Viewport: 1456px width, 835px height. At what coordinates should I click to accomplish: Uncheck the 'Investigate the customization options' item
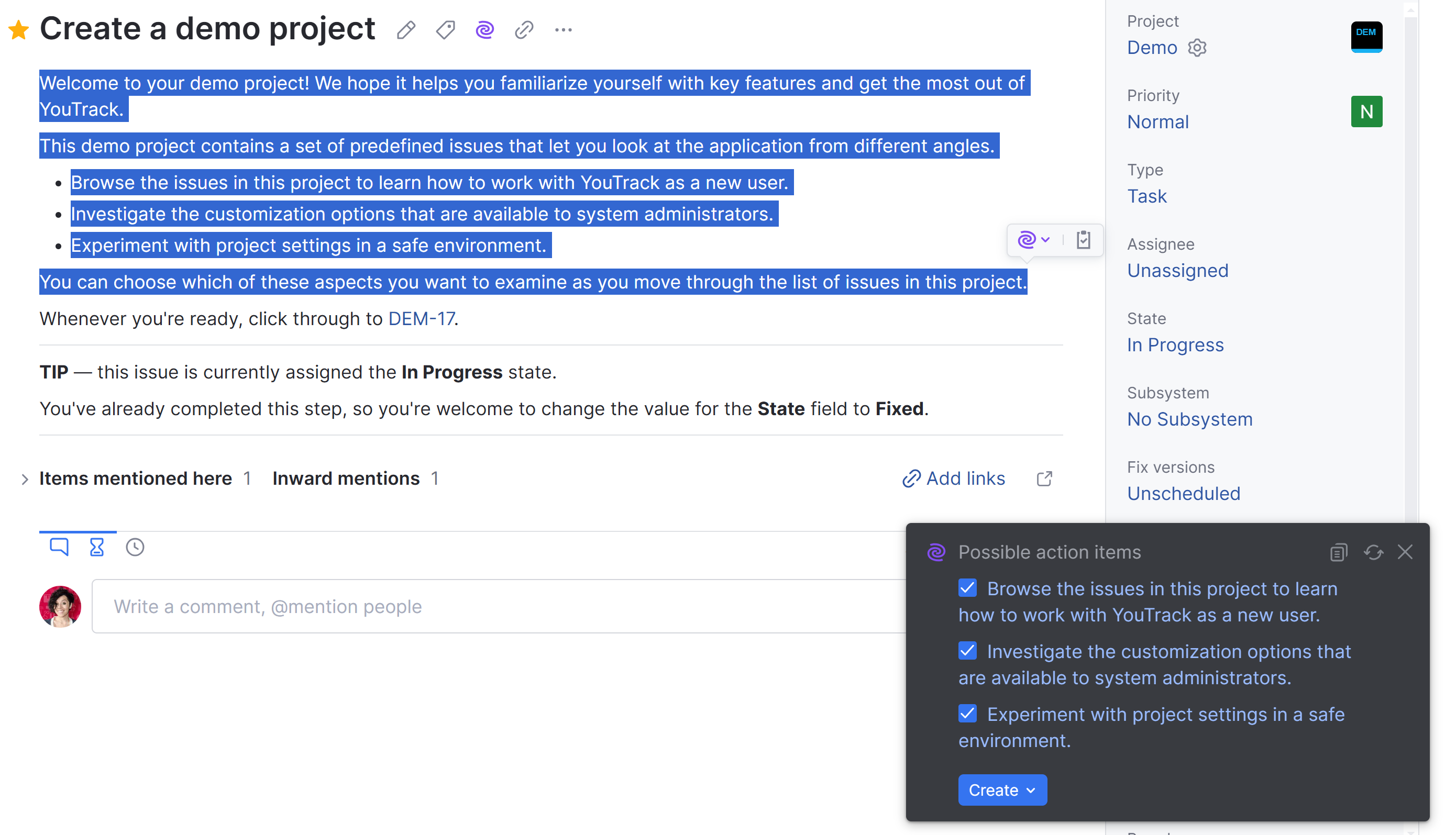967,651
